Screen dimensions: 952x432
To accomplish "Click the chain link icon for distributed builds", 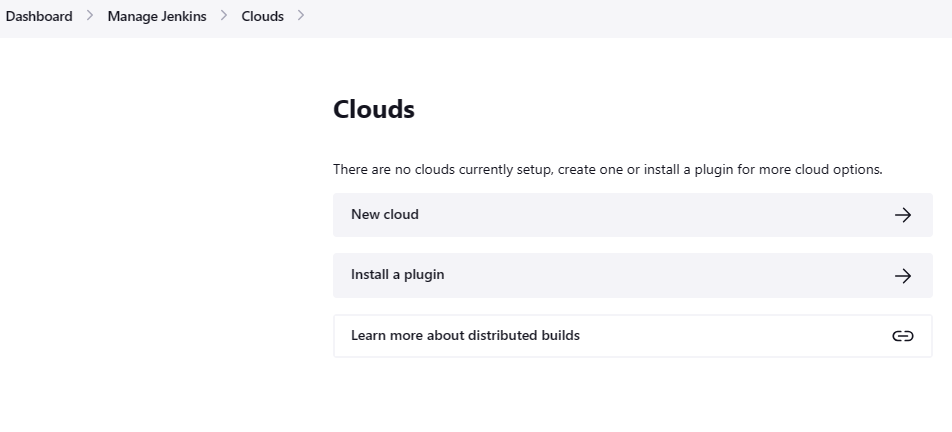I will (903, 336).
